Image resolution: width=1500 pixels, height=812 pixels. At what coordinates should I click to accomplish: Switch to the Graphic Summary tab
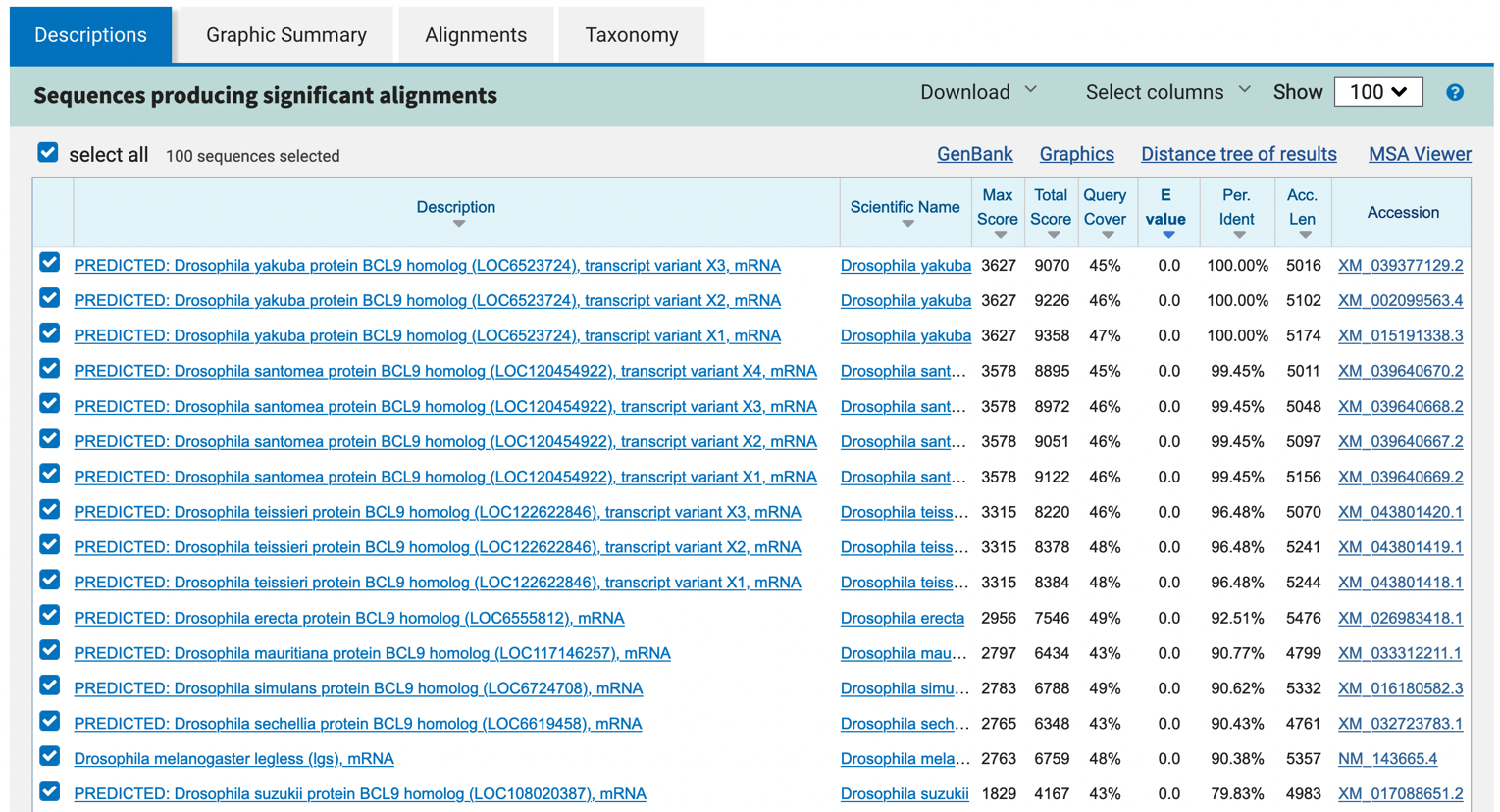tap(286, 35)
